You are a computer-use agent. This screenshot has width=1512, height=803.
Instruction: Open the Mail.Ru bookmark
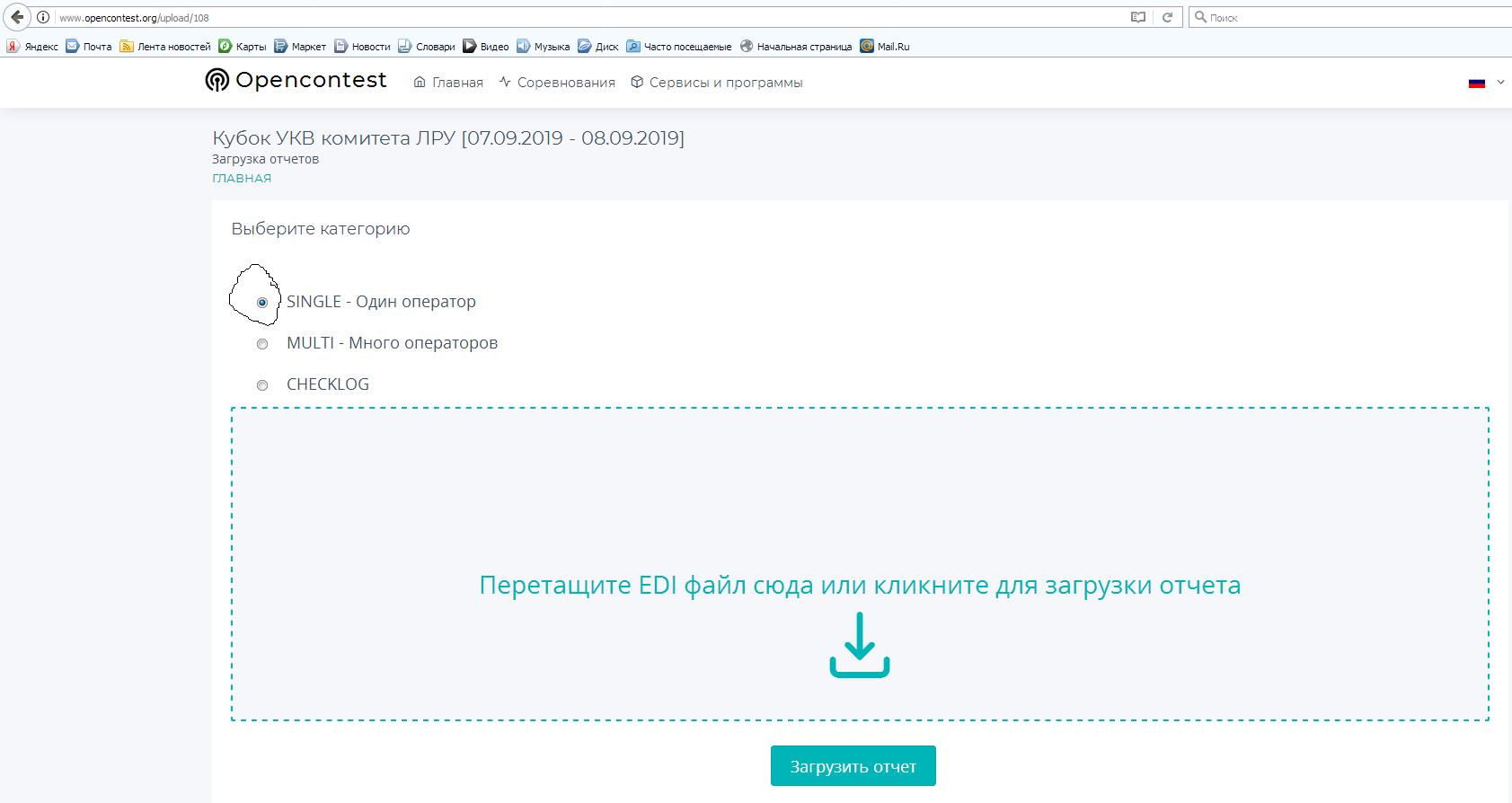point(885,47)
